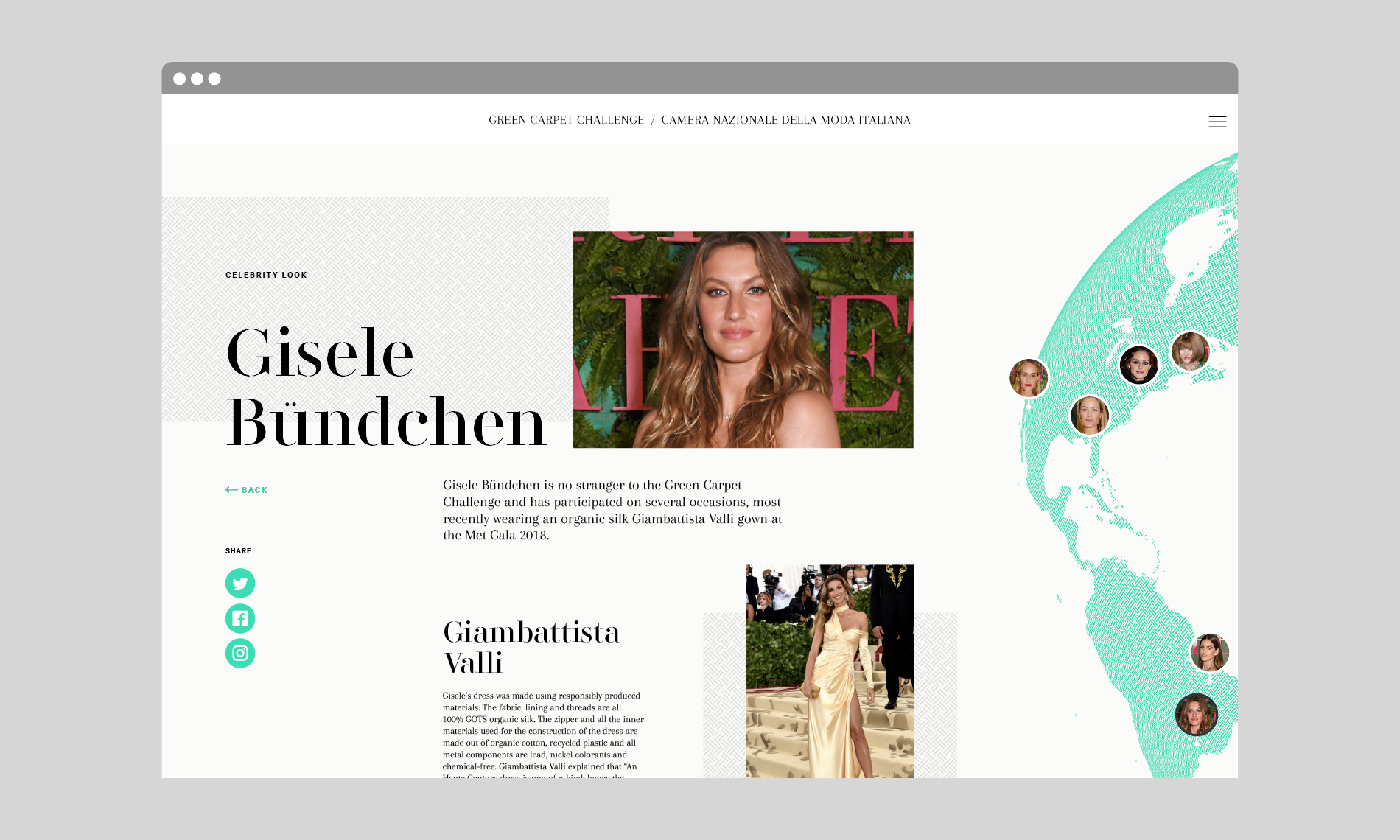Open the hamburger menu icon
The height and width of the screenshot is (840, 1400).
[x=1217, y=122]
